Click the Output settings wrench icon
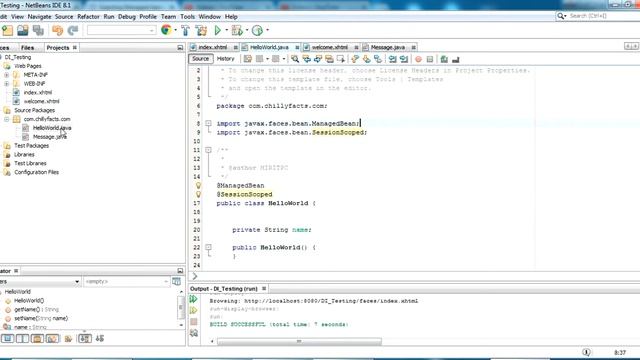640x360 pixels. [x=194, y=333]
